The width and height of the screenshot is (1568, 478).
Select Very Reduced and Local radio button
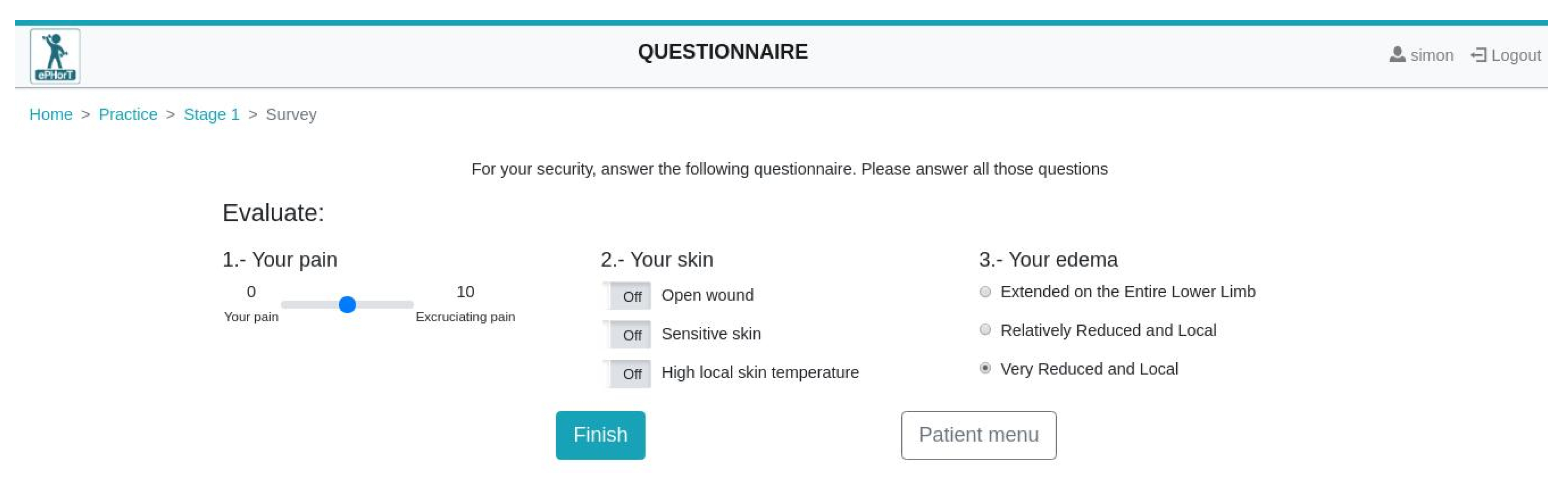point(985,368)
